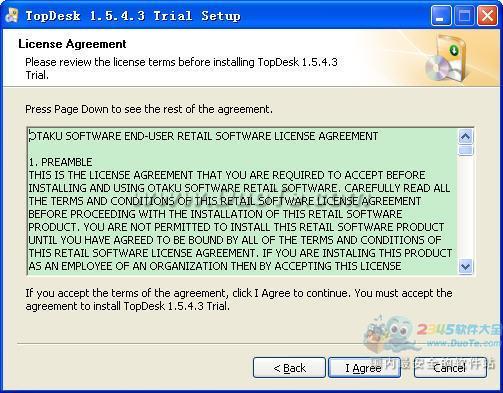
Task: Click the license scrollbar up arrow
Action: tap(465, 136)
